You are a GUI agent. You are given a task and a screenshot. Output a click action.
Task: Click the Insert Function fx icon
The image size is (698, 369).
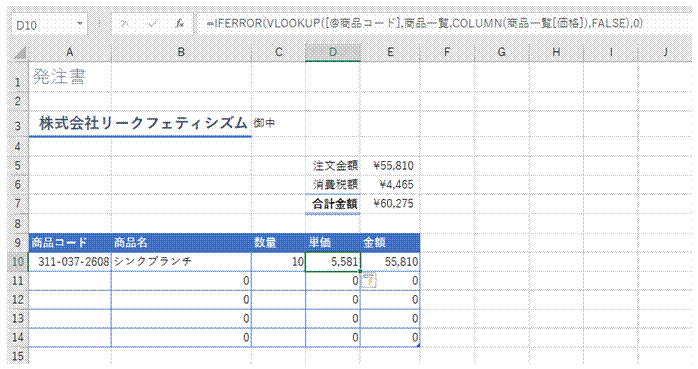pos(179,24)
